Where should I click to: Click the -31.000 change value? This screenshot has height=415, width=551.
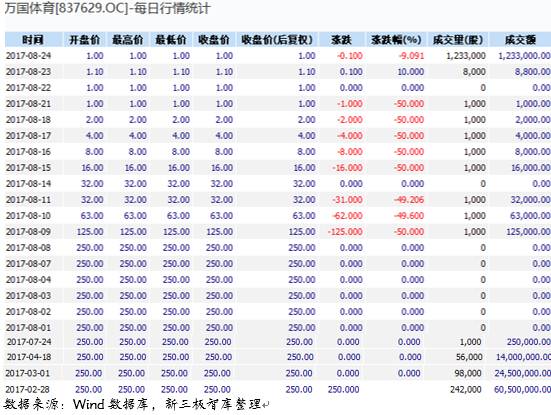click(x=347, y=200)
